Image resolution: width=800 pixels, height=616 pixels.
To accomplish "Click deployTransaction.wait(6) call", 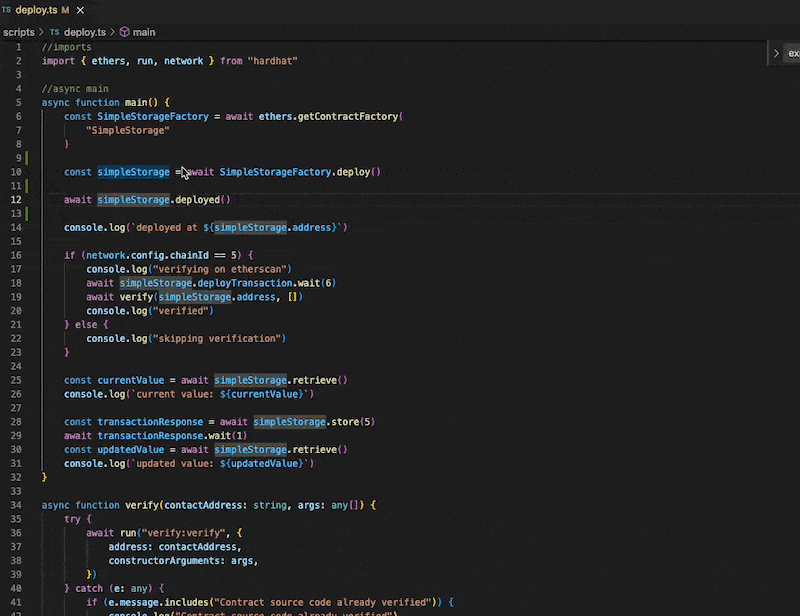I will 267,283.
